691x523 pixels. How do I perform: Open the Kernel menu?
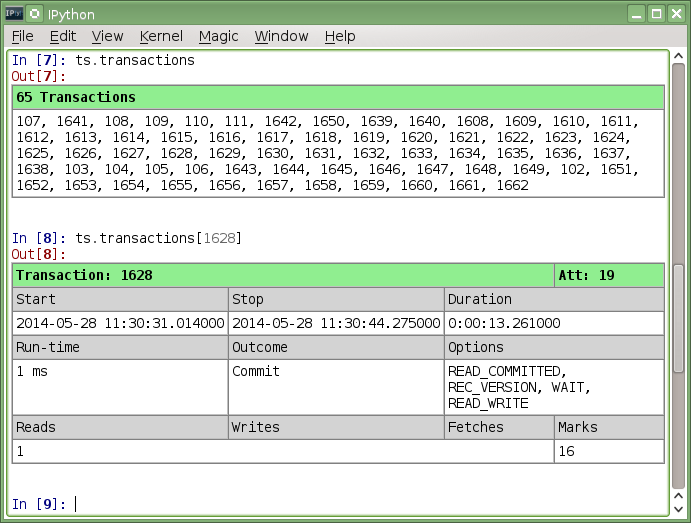161,36
